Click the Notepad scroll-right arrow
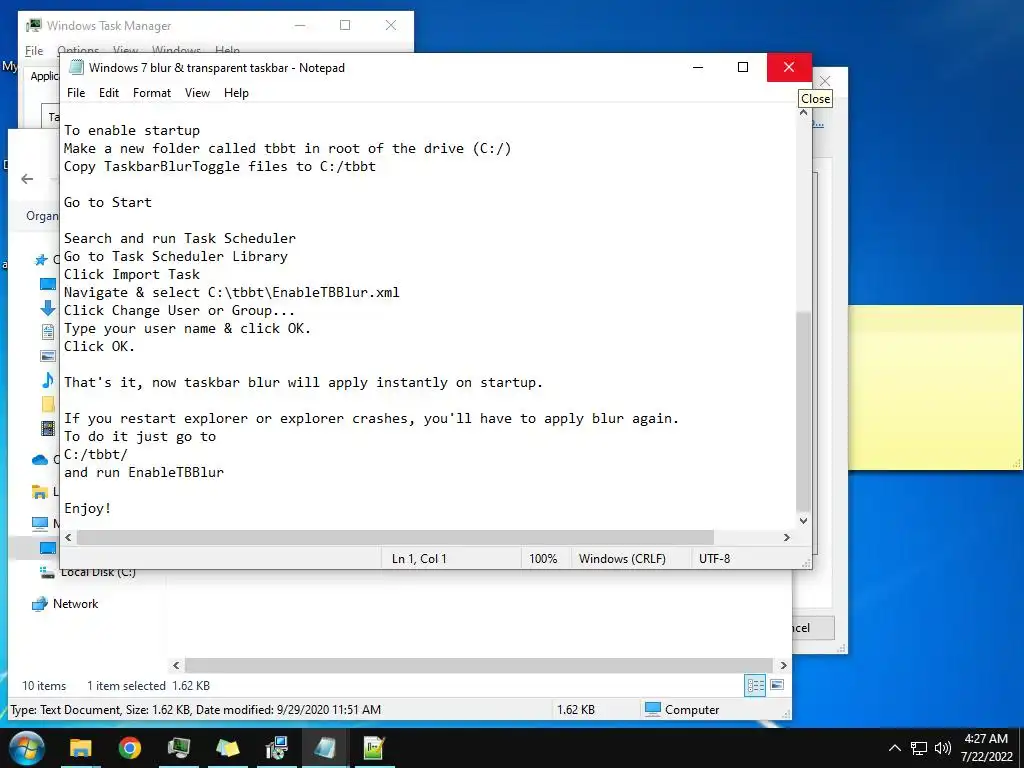The height and width of the screenshot is (768, 1024). pyautogui.click(x=787, y=537)
